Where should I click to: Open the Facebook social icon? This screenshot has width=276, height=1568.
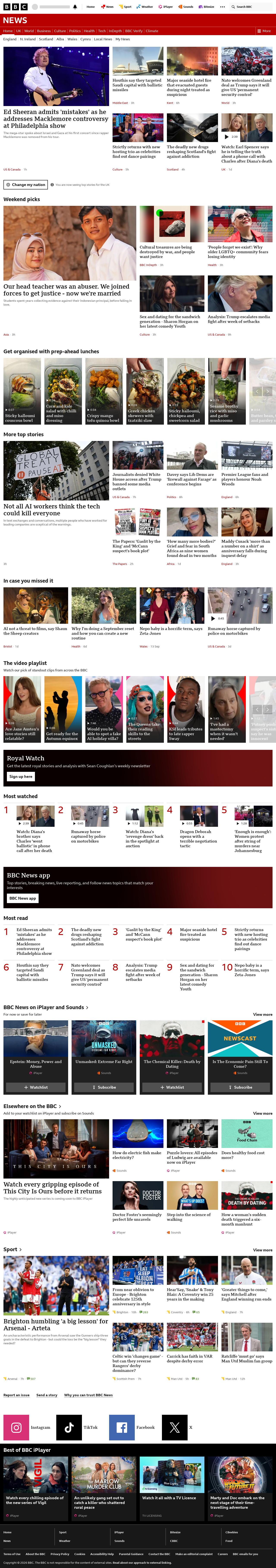[x=122, y=1427]
